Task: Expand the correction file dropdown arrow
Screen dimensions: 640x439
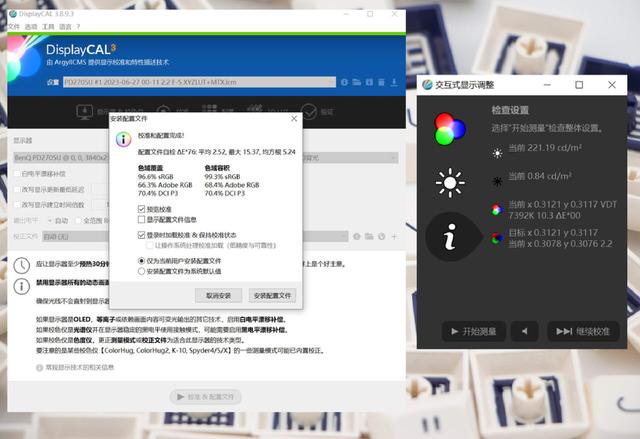Action: point(343,237)
